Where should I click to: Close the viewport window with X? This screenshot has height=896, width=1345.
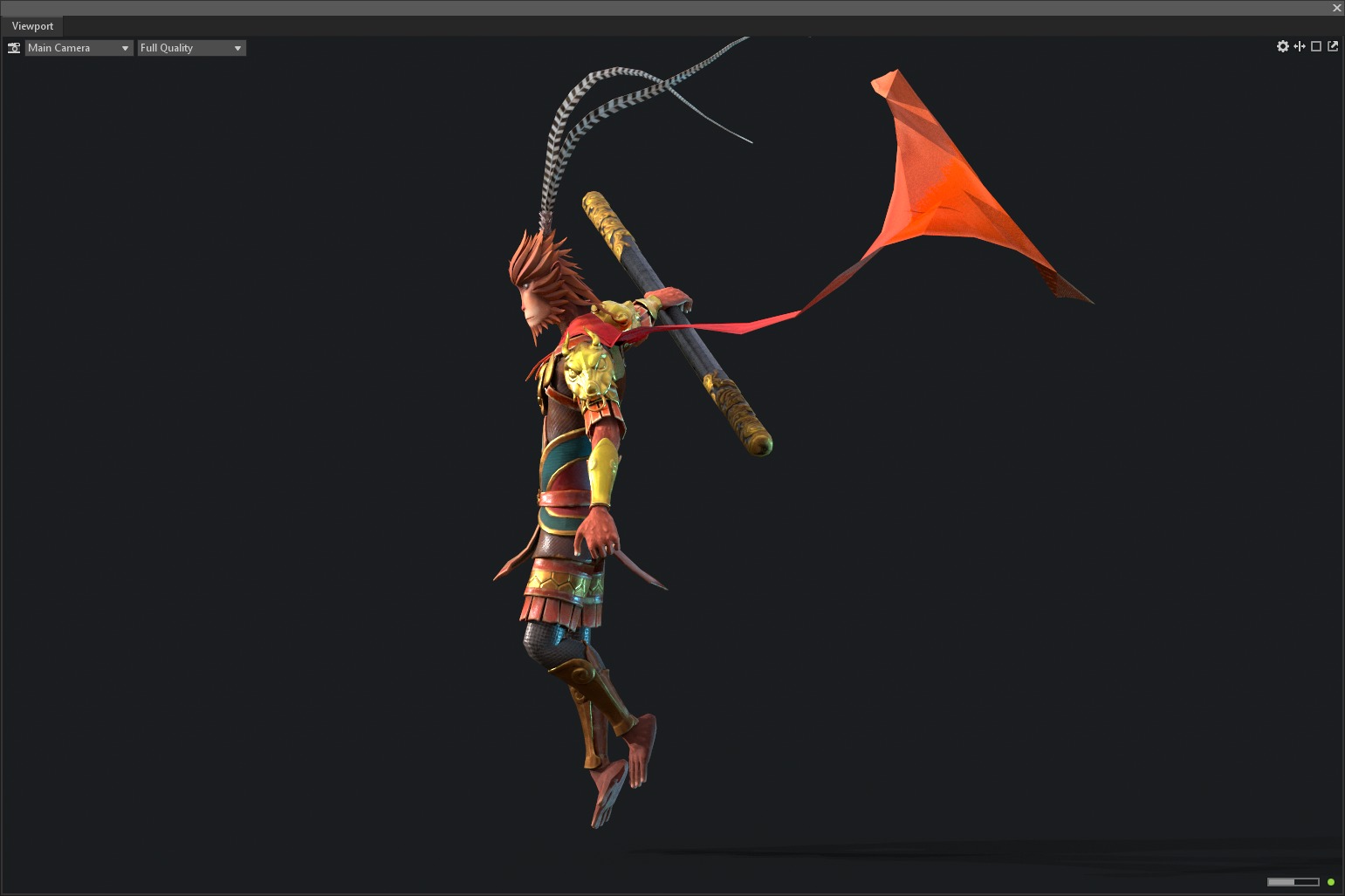click(x=1336, y=8)
